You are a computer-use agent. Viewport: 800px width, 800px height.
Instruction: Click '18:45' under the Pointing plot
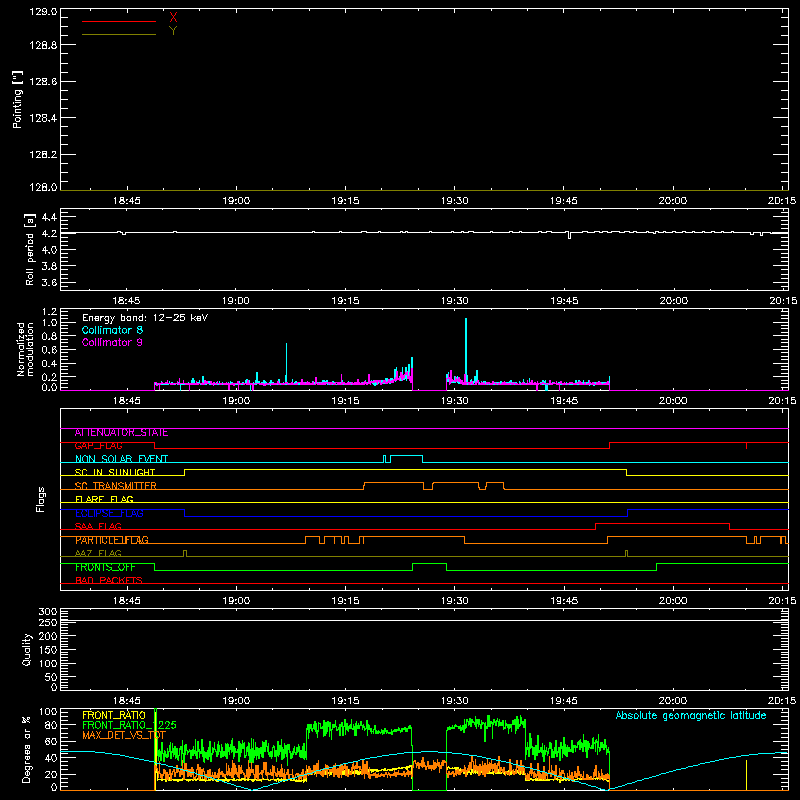[x=127, y=201]
